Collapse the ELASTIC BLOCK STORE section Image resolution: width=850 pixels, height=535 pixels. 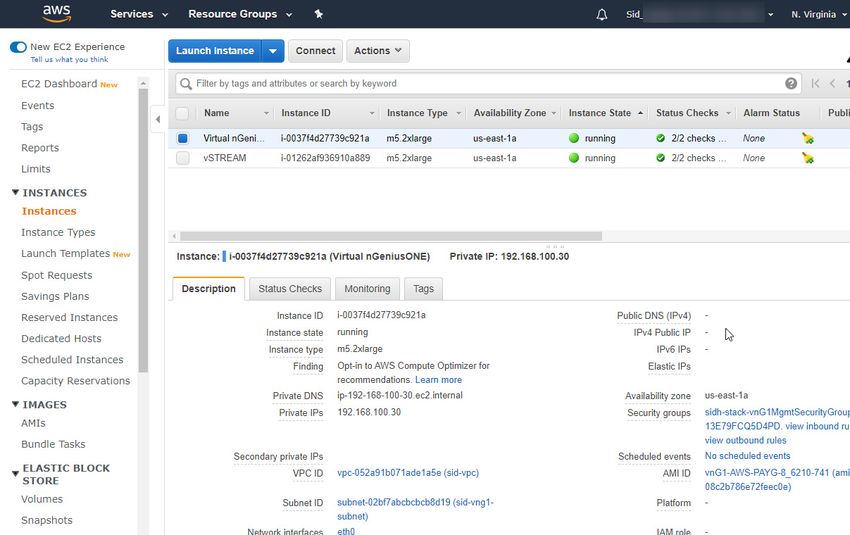[15, 474]
